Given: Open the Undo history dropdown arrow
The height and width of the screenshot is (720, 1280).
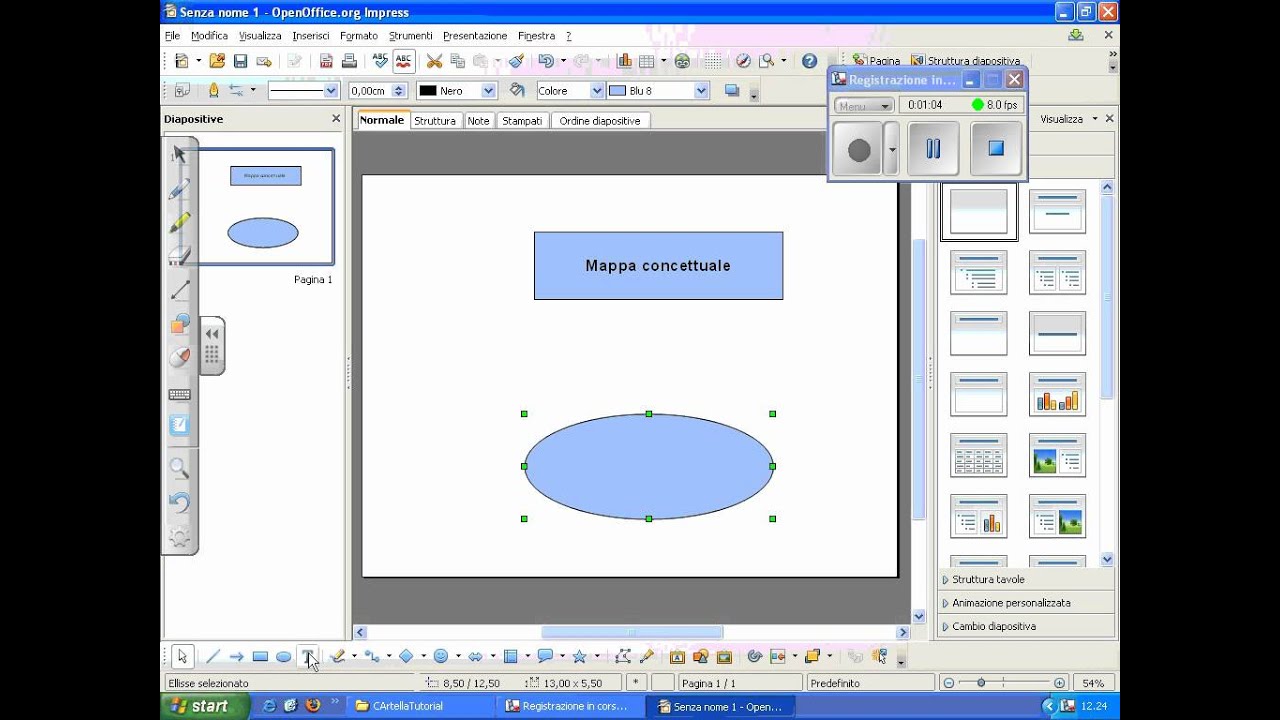Looking at the screenshot, I should [563, 61].
